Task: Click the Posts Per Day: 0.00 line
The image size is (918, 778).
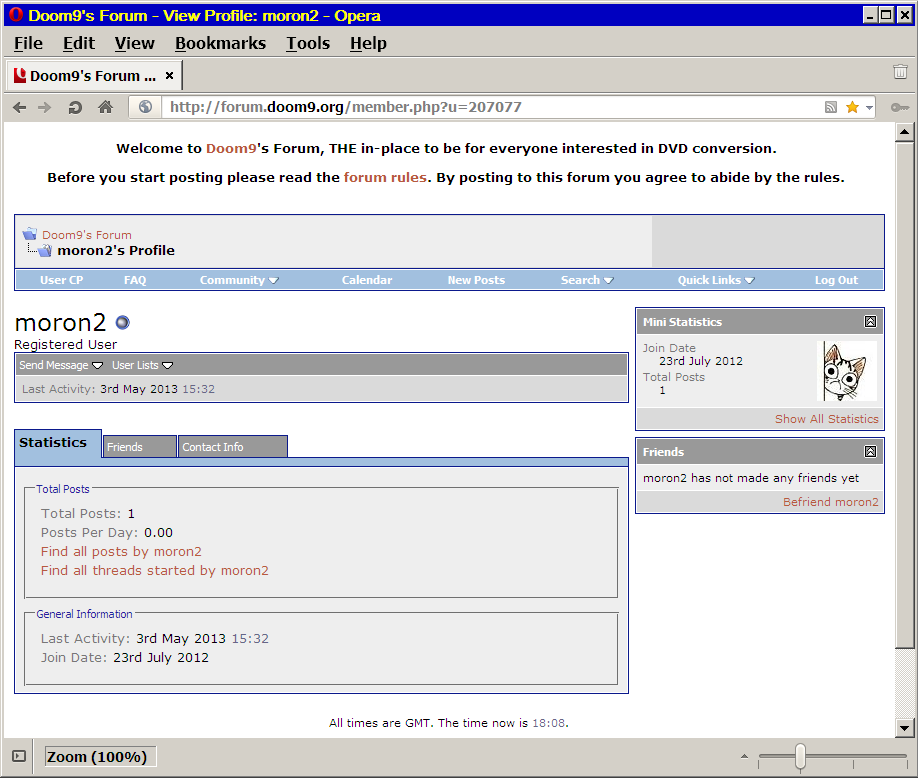Action: [107, 533]
